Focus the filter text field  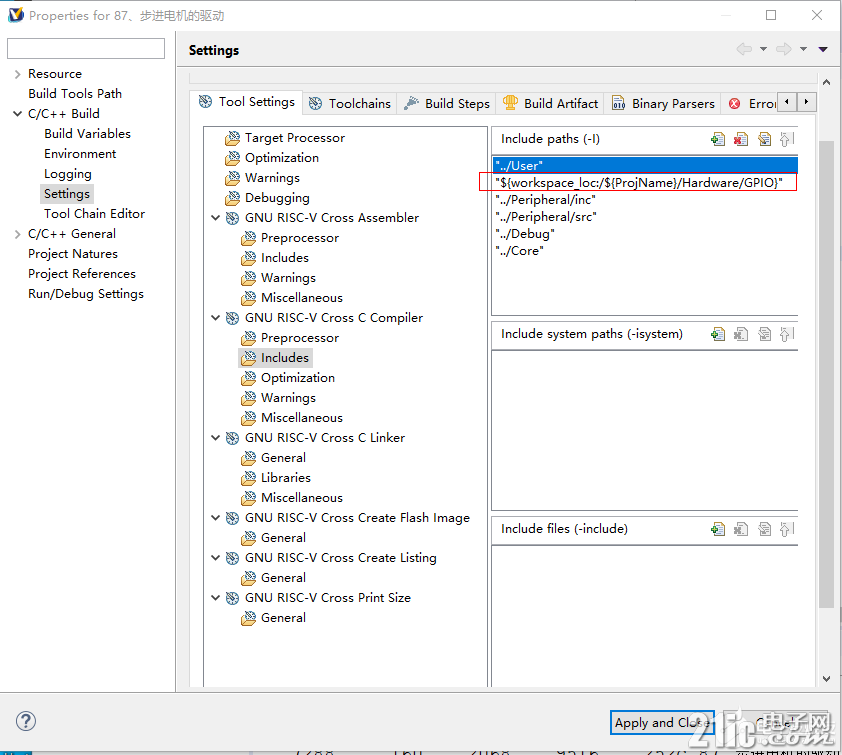pyautogui.click(x=86, y=48)
